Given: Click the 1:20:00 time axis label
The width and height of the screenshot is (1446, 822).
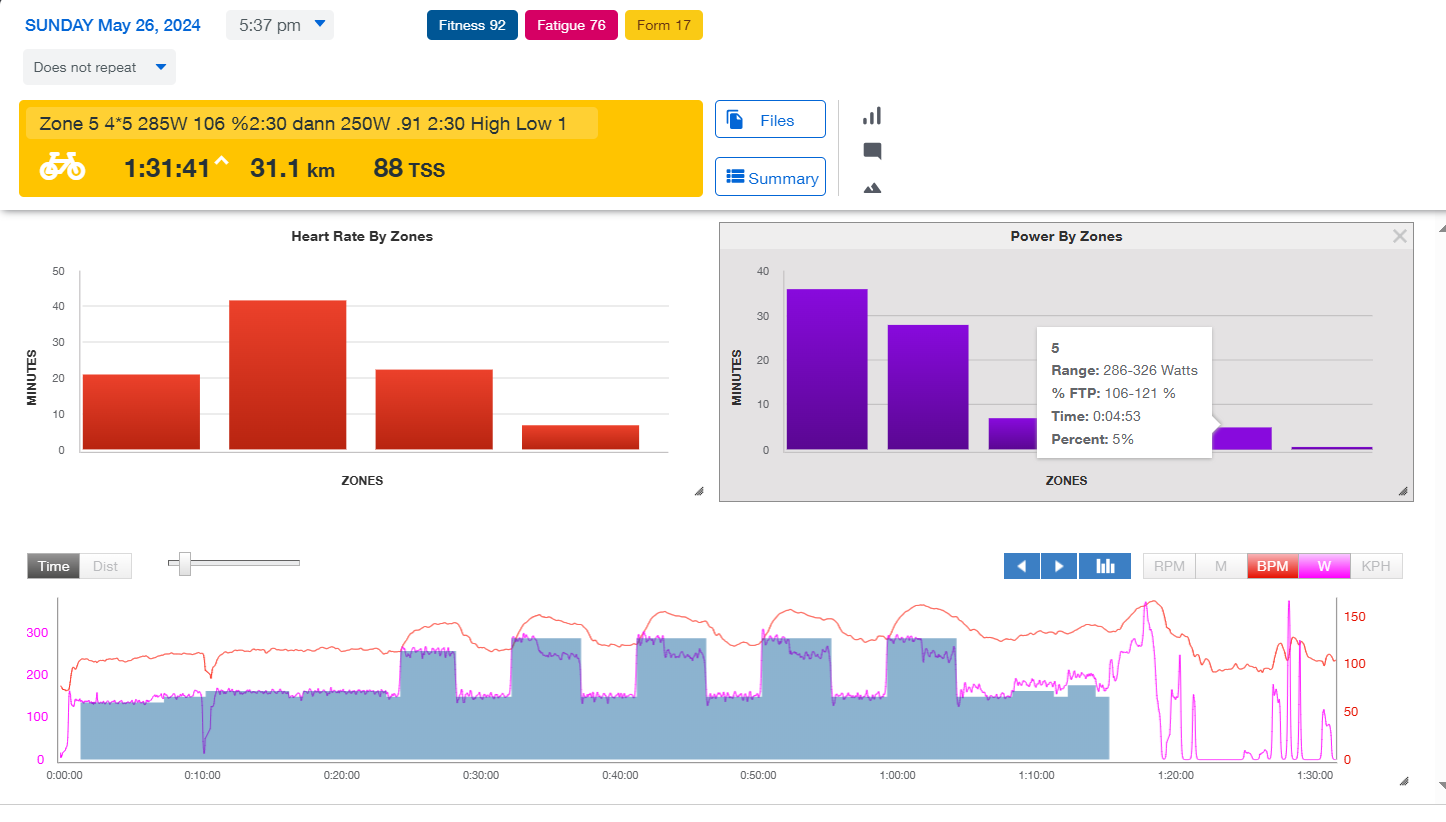Looking at the screenshot, I should coord(1175,775).
